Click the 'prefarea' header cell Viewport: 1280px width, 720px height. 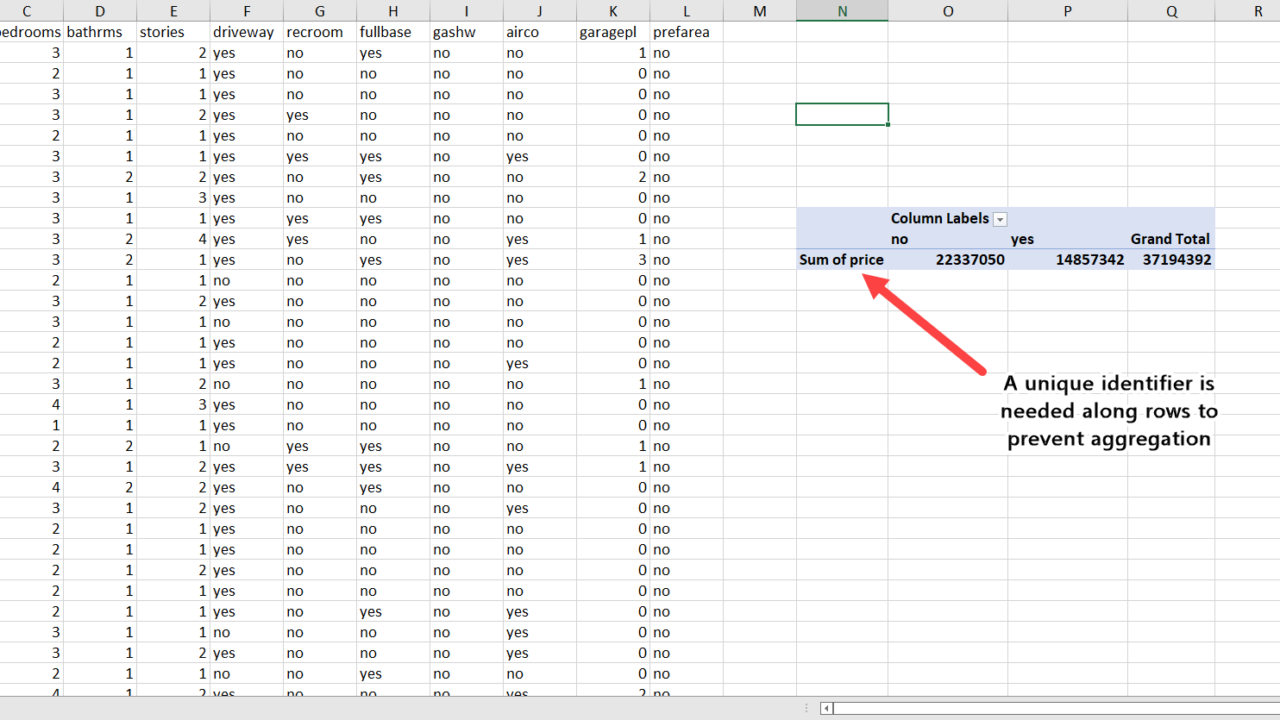point(686,32)
